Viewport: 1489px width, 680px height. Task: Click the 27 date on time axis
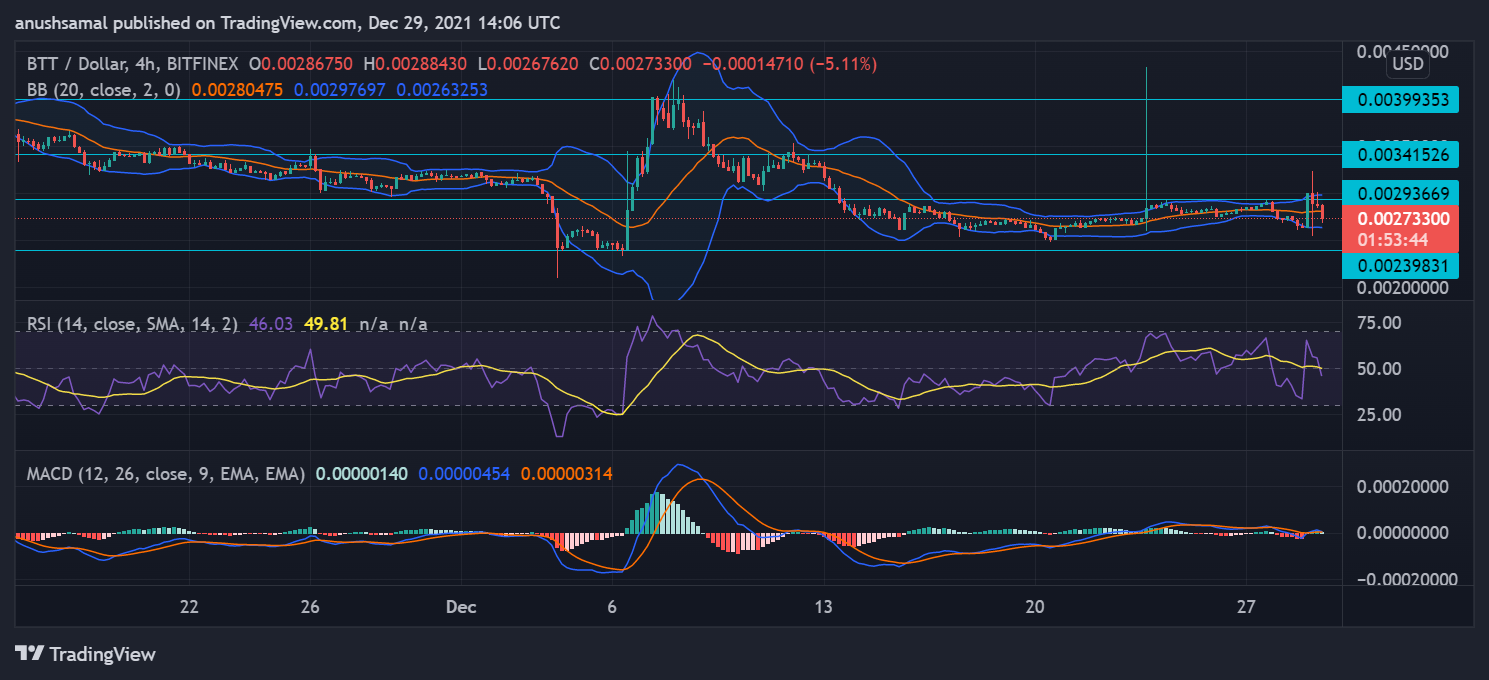1246,606
